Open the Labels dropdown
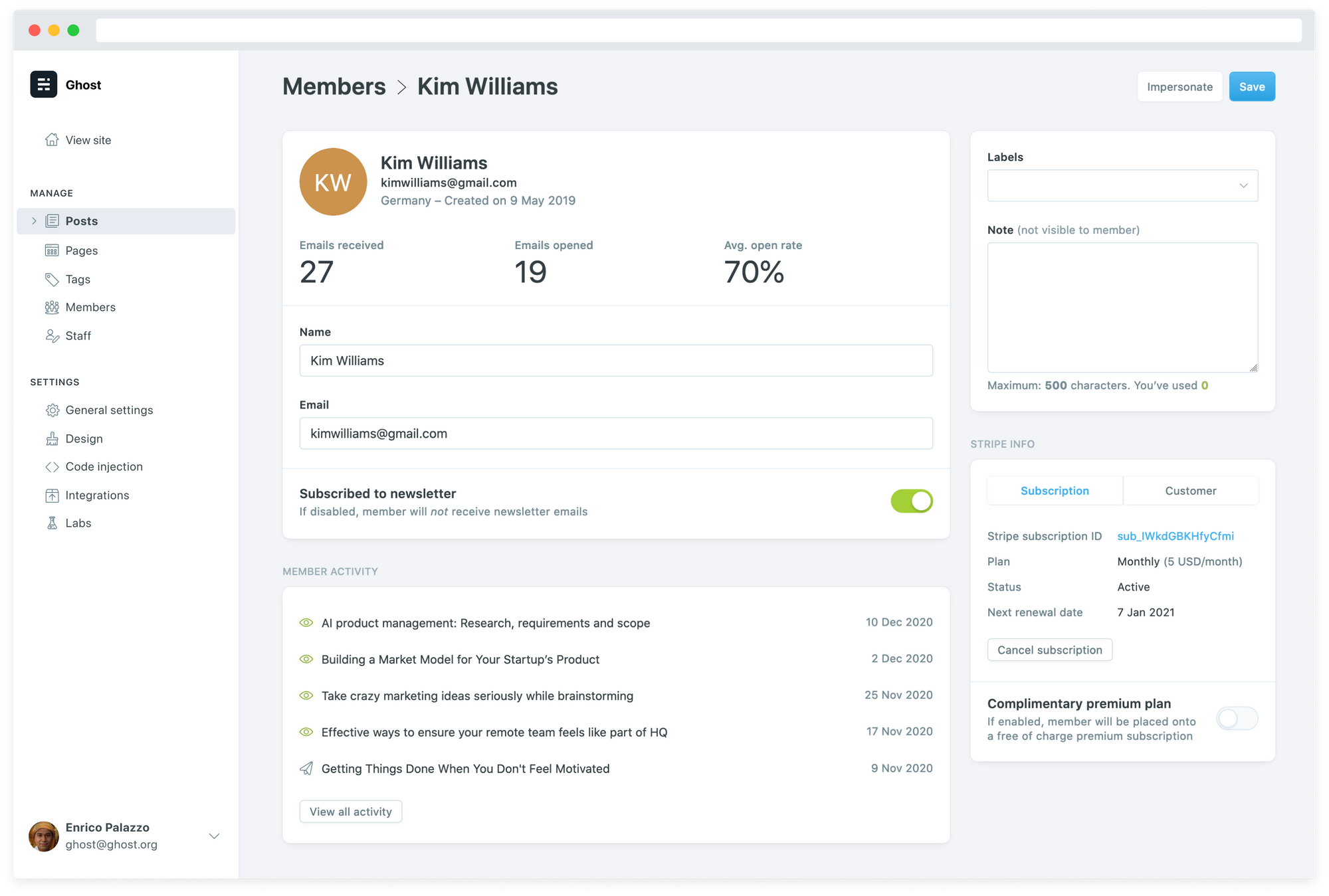This screenshot has height=896, width=1329. 1122,186
